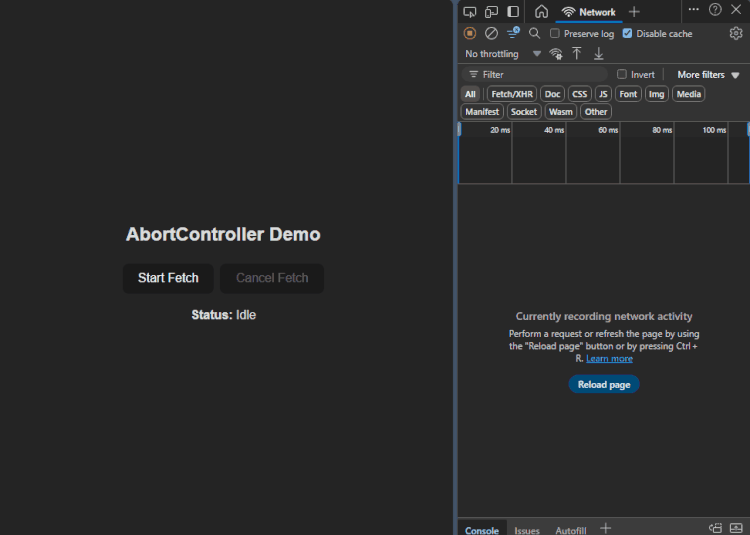Image resolution: width=750 pixels, height=535 pixels.
Task: Open the network search magnifier
Action: tap(534, 33)
